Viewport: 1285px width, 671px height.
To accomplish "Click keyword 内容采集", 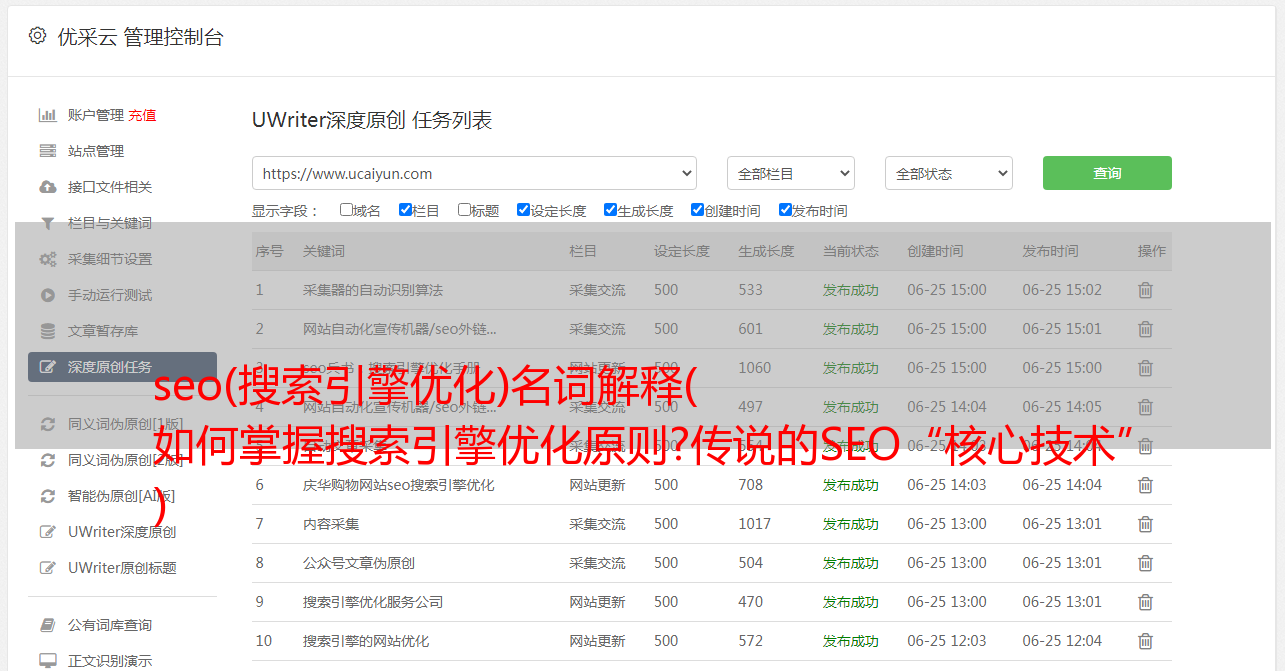I will tap(331, 524).
